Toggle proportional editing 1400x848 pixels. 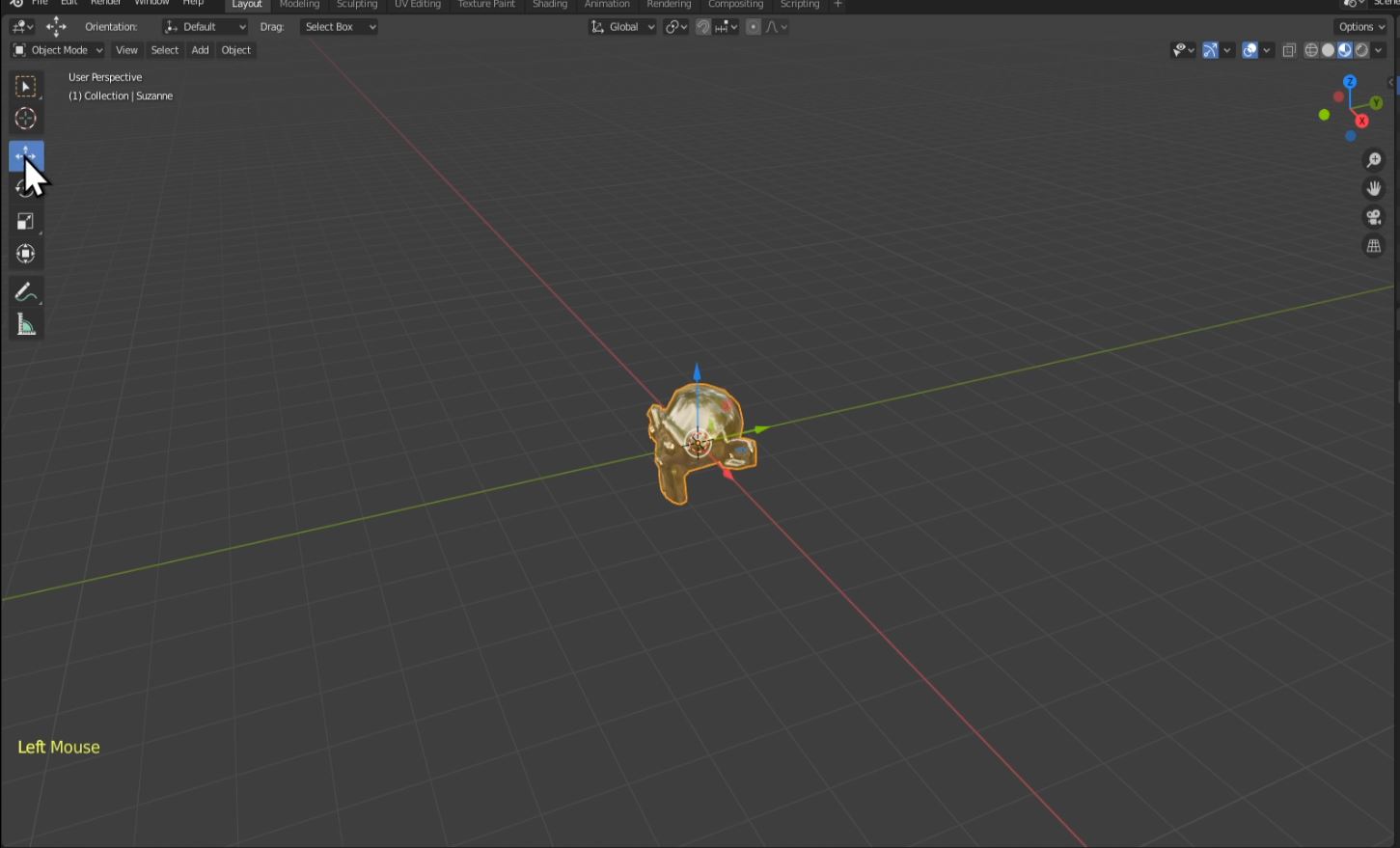(754, 27)
